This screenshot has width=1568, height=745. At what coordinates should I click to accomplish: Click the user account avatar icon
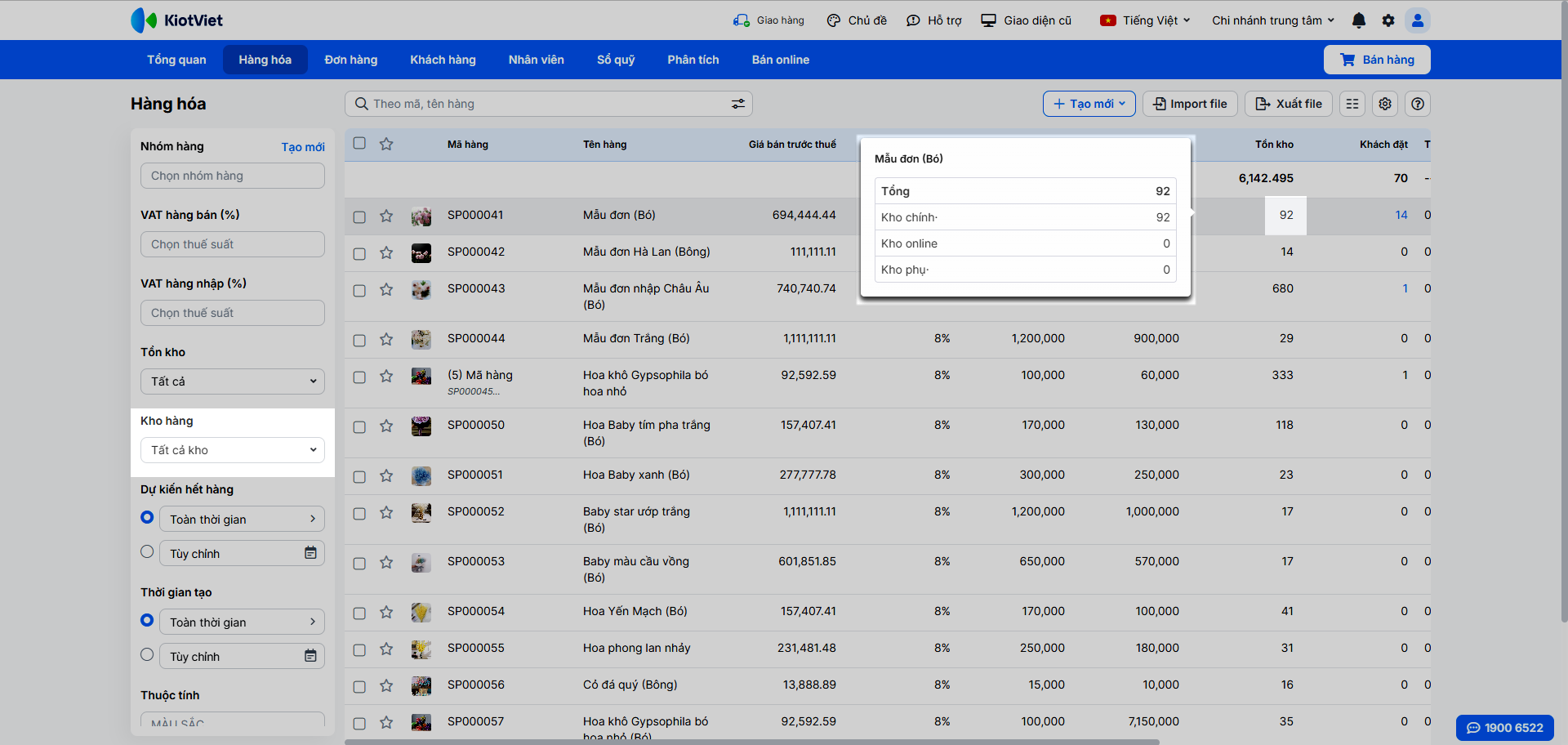point(1418,20)
